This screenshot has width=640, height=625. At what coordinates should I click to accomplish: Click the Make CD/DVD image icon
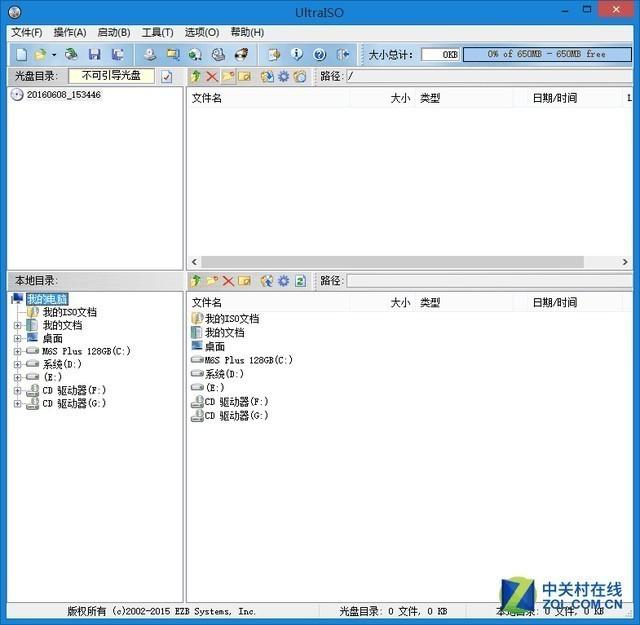[150, 54]
